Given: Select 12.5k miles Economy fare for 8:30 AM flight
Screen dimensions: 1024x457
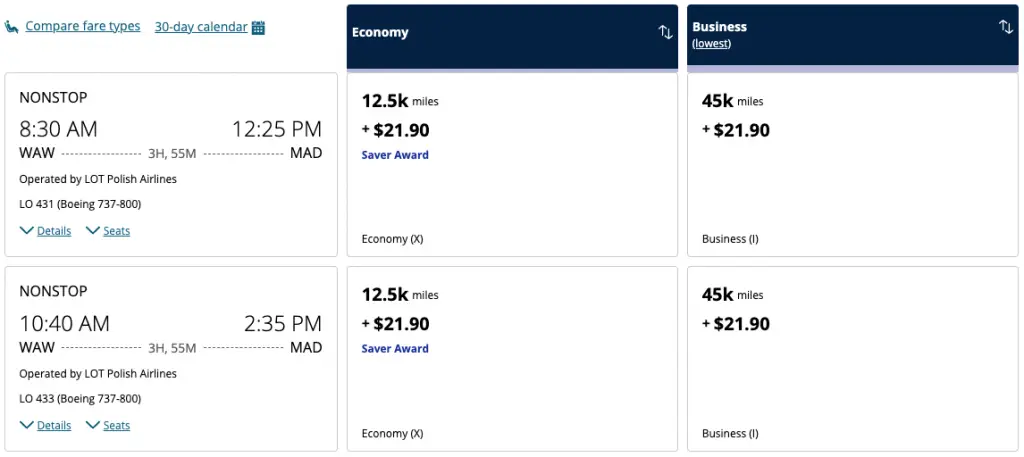Looking at the screenshot, I should (x=512, y=164).
